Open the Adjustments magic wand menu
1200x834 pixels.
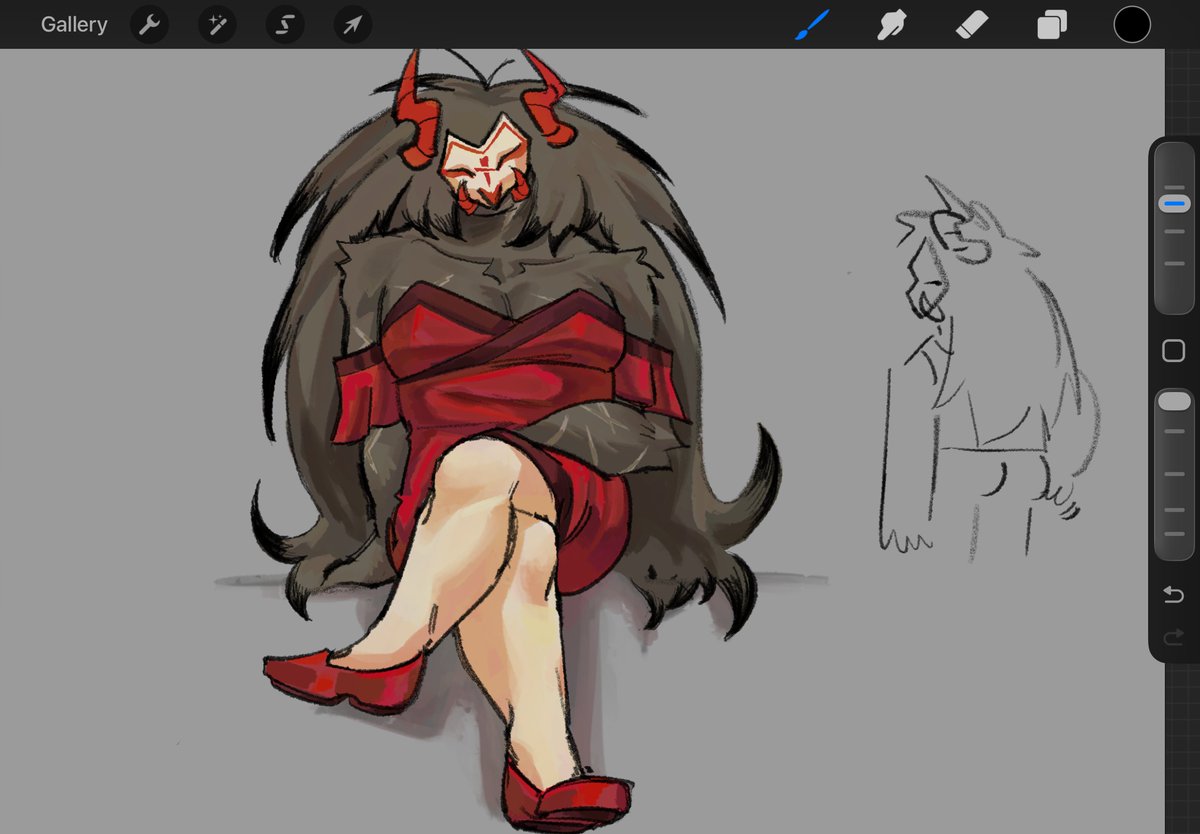point(217,25)
